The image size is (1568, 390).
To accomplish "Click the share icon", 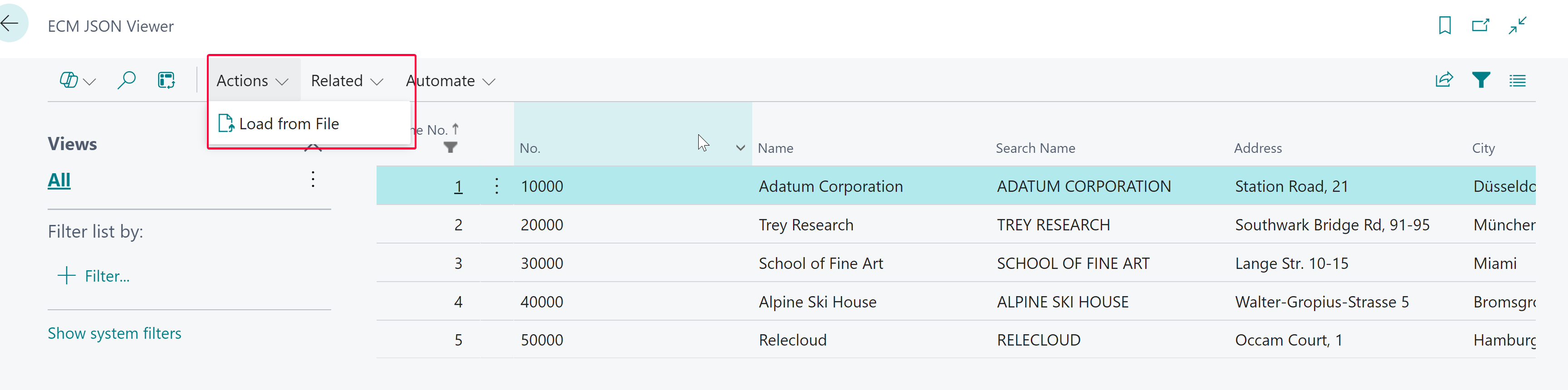I will pos(1444,80).
